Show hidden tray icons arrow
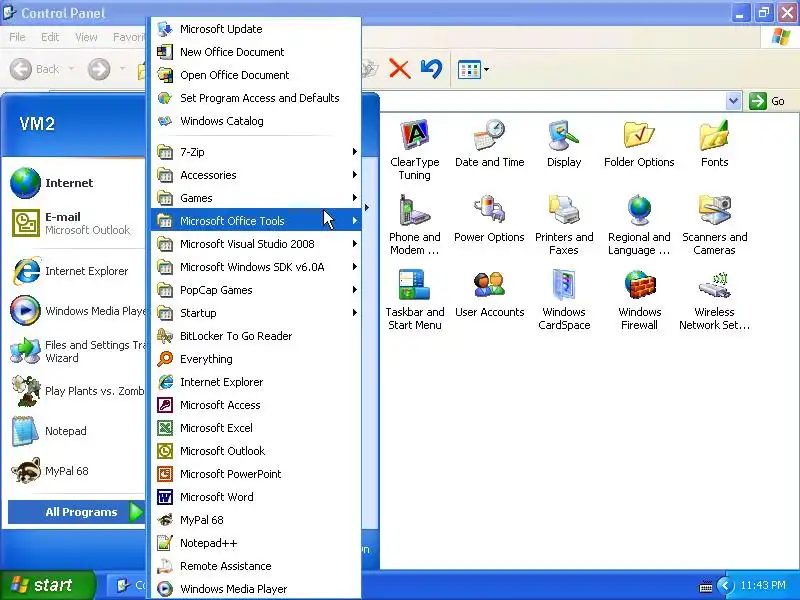 click(725, 586)
